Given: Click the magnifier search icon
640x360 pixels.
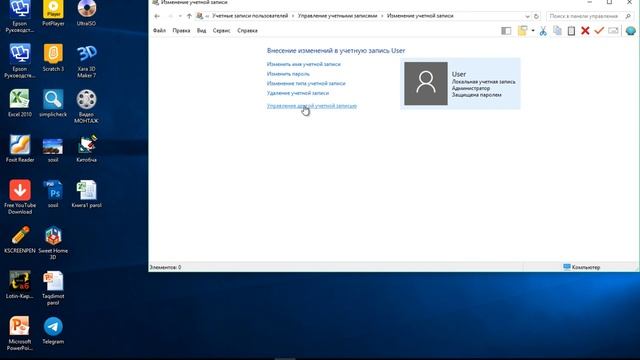Looking at the screenshot, I should pos(628,16).
